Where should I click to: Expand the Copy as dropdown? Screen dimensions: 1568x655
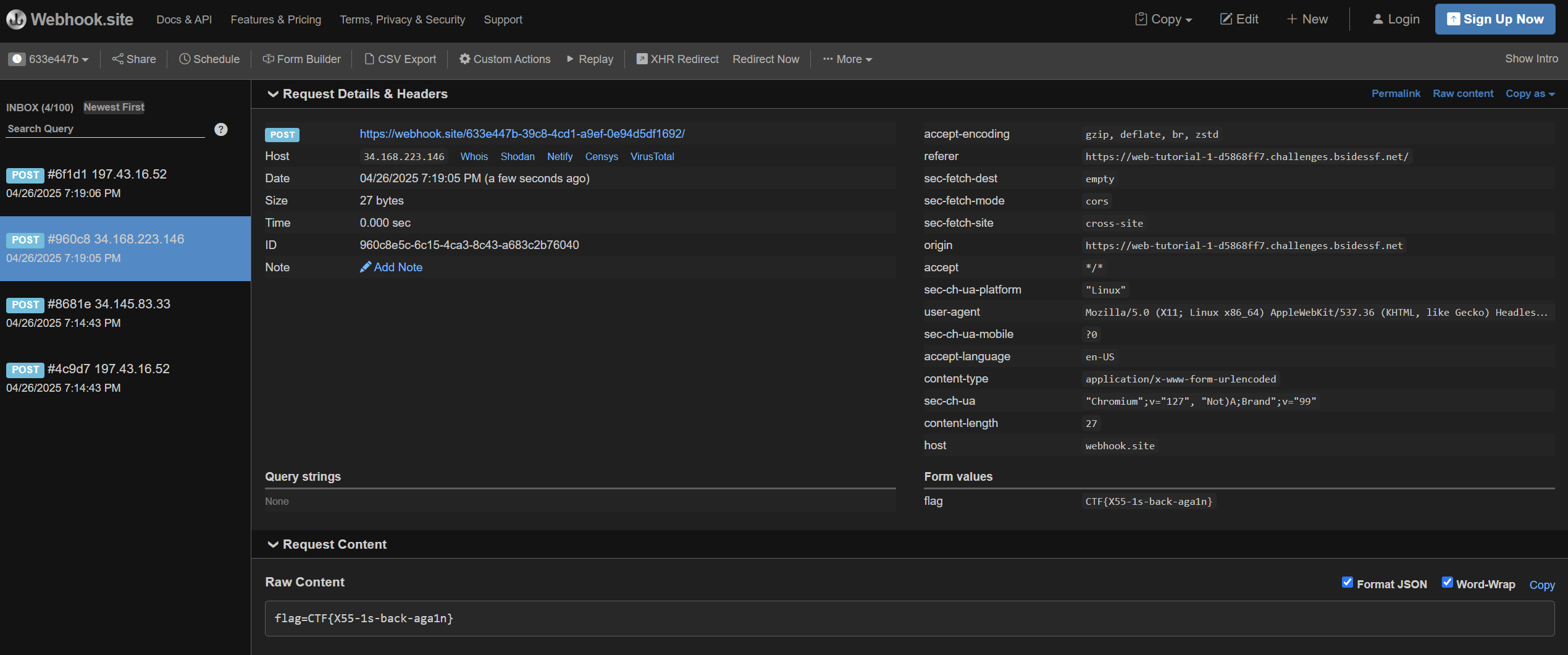[1530, 94]
